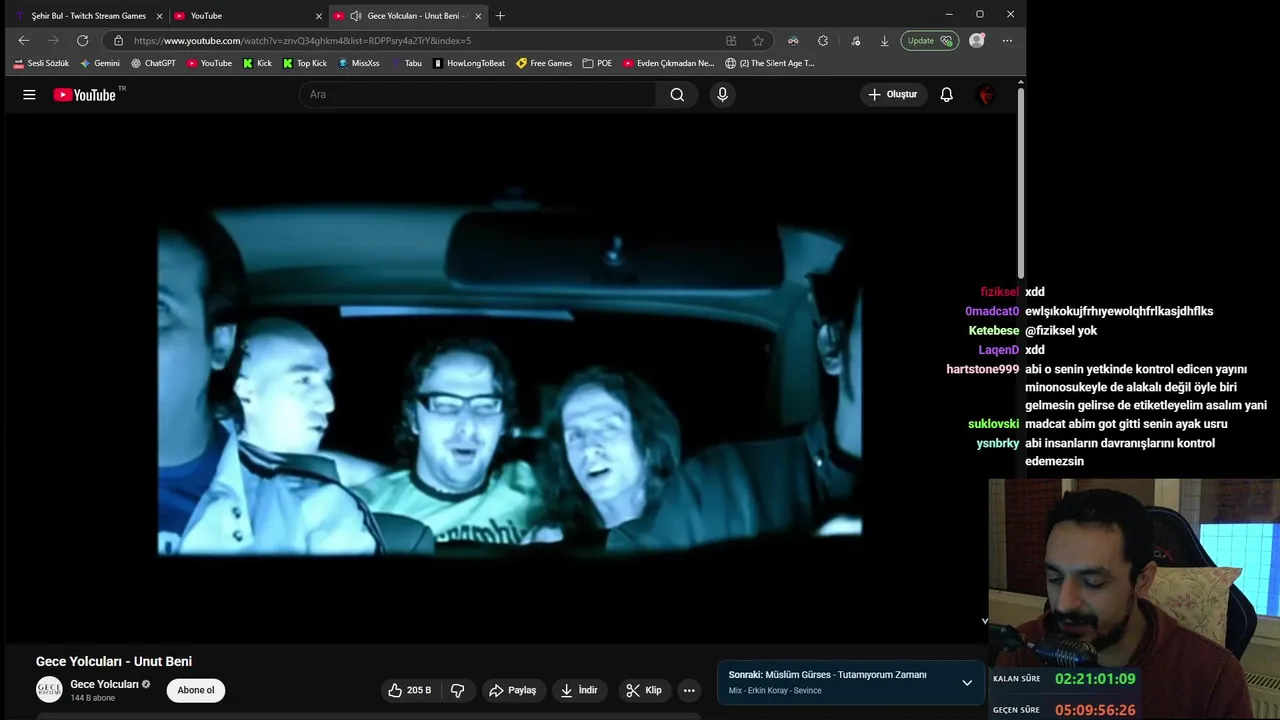Open The Silent Age bookmark

(770, 63)
